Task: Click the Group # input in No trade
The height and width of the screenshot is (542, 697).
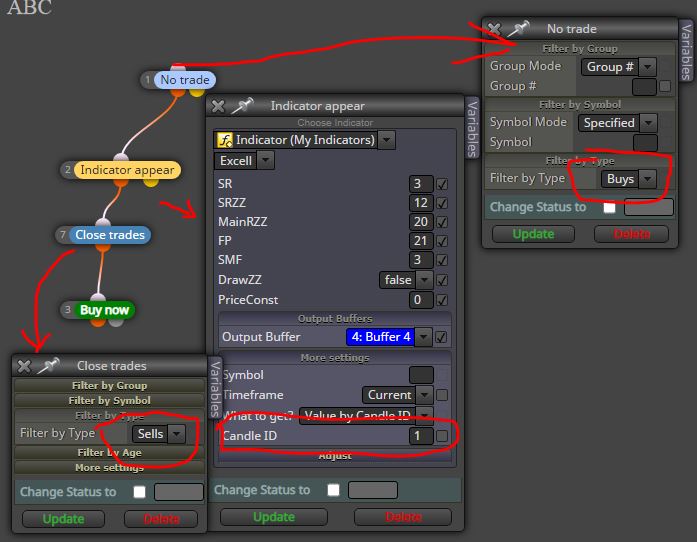Action: [644, 86]
